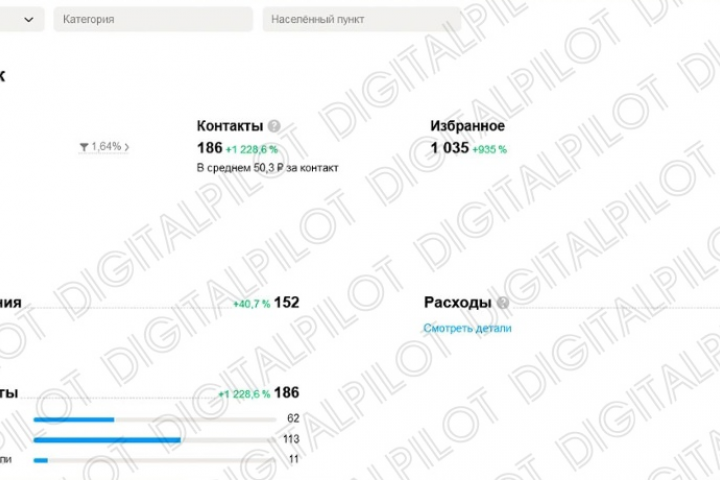The image size is (720, 480).
Task: Click the help icon next to Расходы
Action: pos(503,303)
